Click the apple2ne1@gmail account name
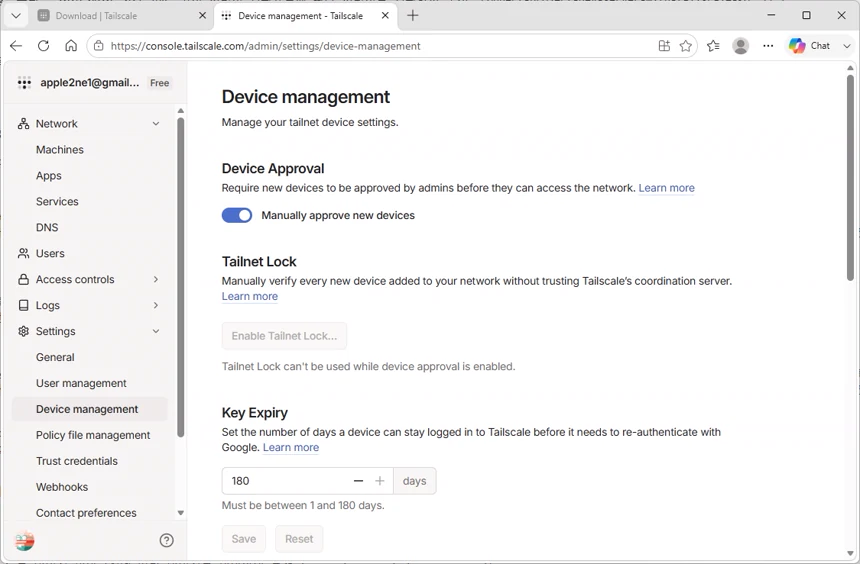This screenshot has width=860, height=564. coord(90,83)
